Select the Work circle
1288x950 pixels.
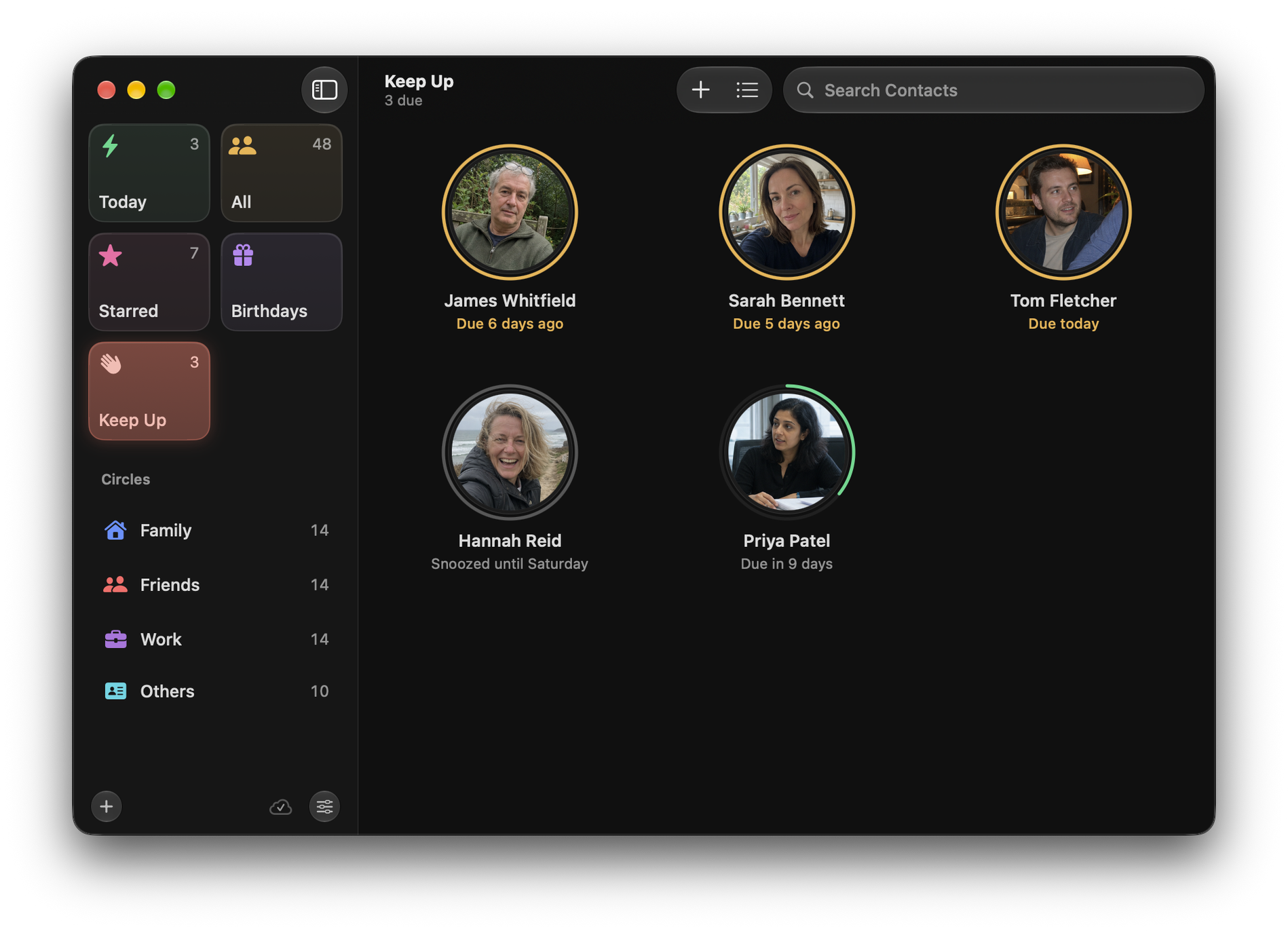pos(216,639)
